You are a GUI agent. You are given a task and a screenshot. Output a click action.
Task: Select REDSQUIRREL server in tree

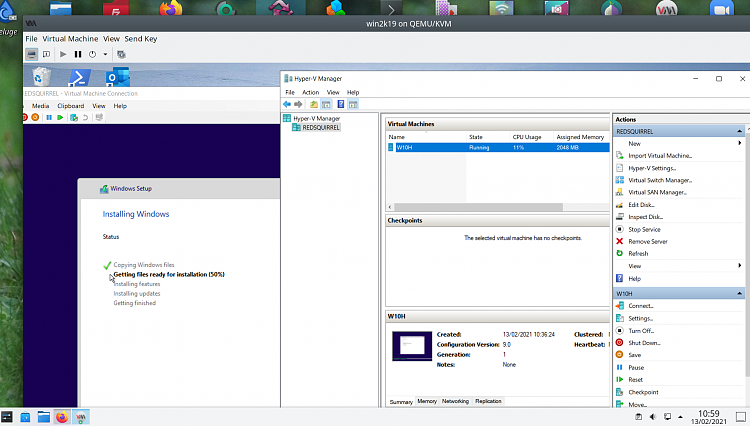point(316,128)
